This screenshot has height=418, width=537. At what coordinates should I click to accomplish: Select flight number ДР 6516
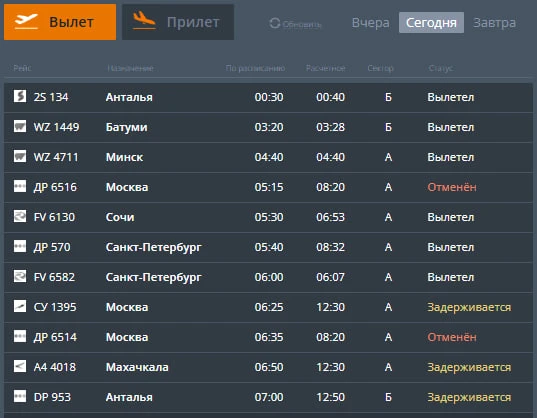(x=55, y=187)
